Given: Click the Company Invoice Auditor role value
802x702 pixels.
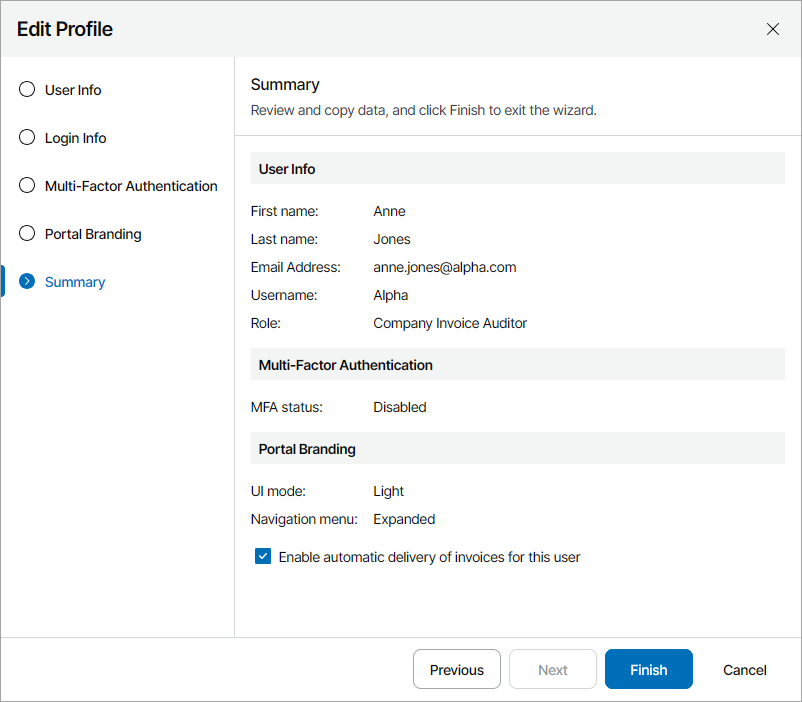Looking at the screenshot, I should (450, 323).
